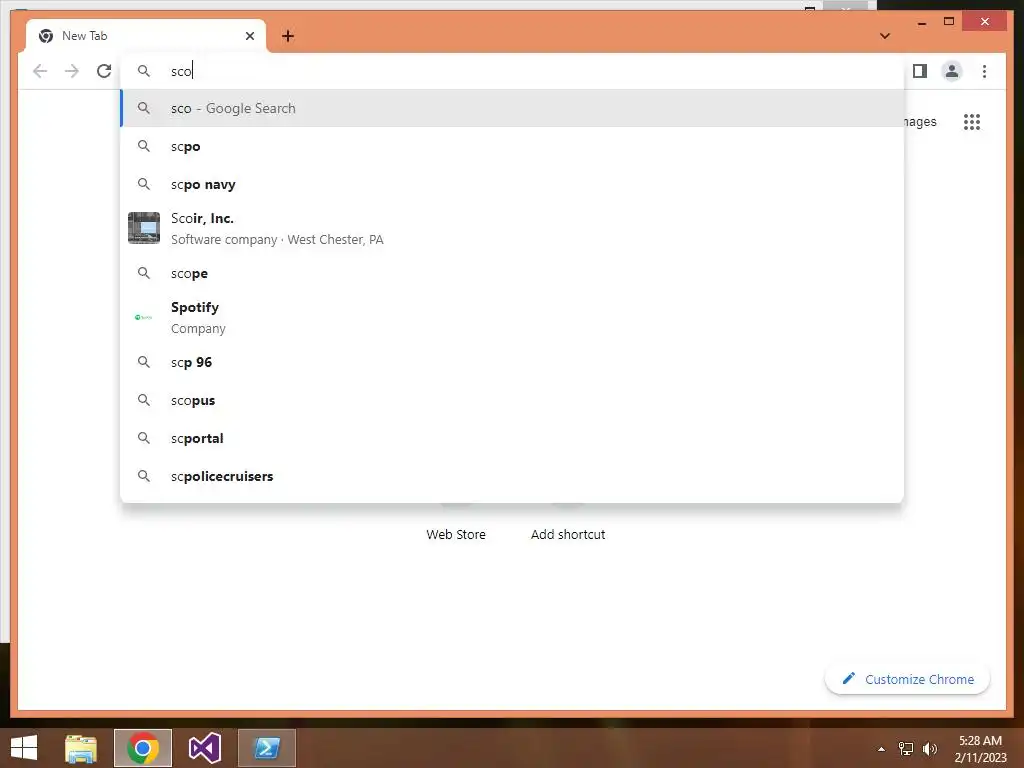Close the New Tab tab
The height and width of the screenshot is (768, 1024).
pyautogui.click(x=249, y=36)
